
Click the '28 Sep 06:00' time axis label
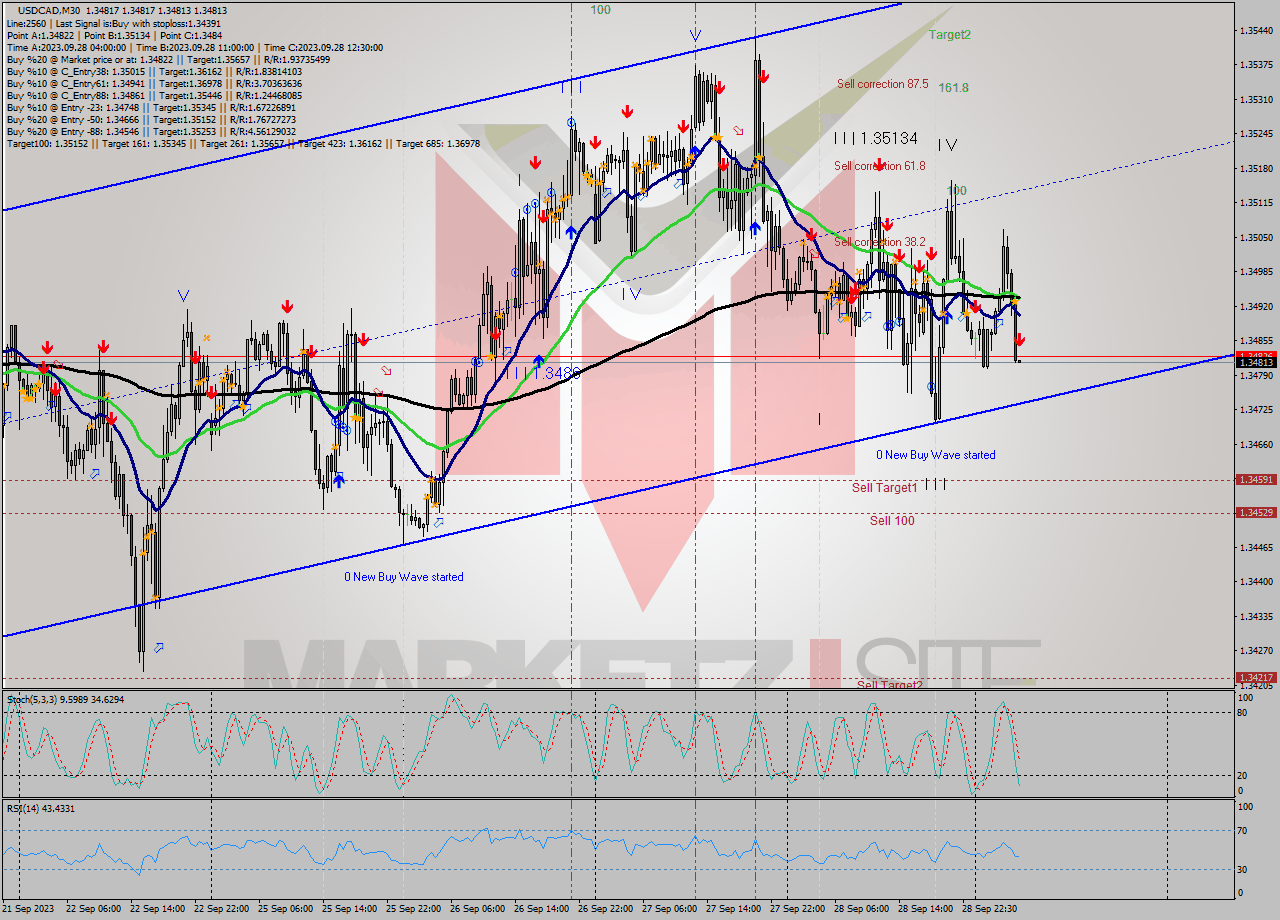click(x=862, y=909)
